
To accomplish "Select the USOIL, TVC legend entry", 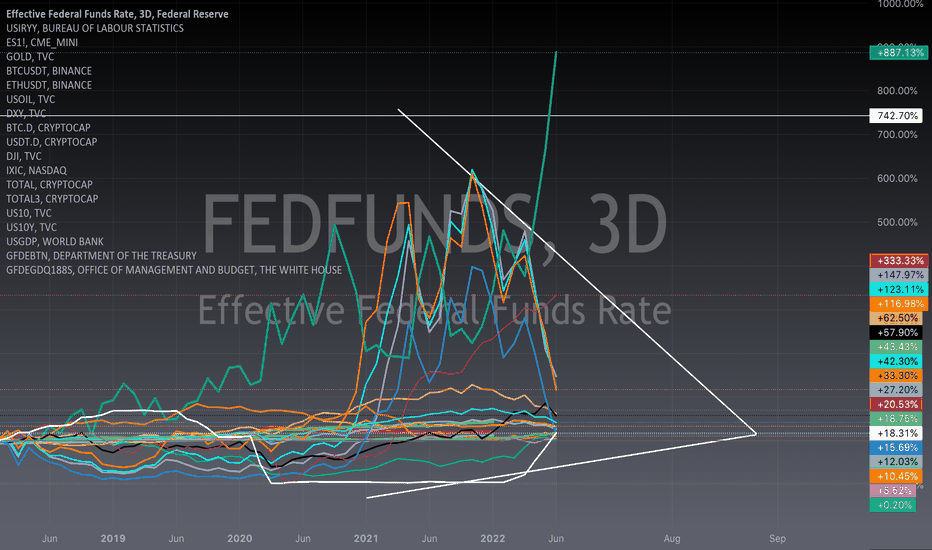I will point(31,99).
